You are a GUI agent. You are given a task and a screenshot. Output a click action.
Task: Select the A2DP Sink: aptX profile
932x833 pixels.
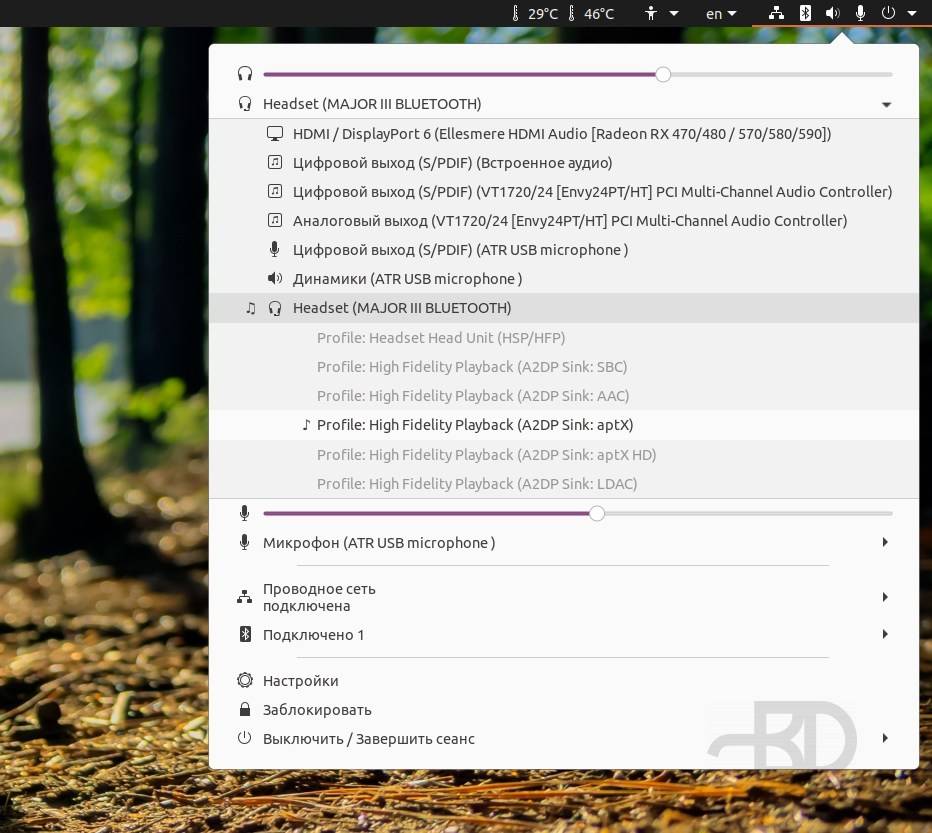(x=475, y=425)
